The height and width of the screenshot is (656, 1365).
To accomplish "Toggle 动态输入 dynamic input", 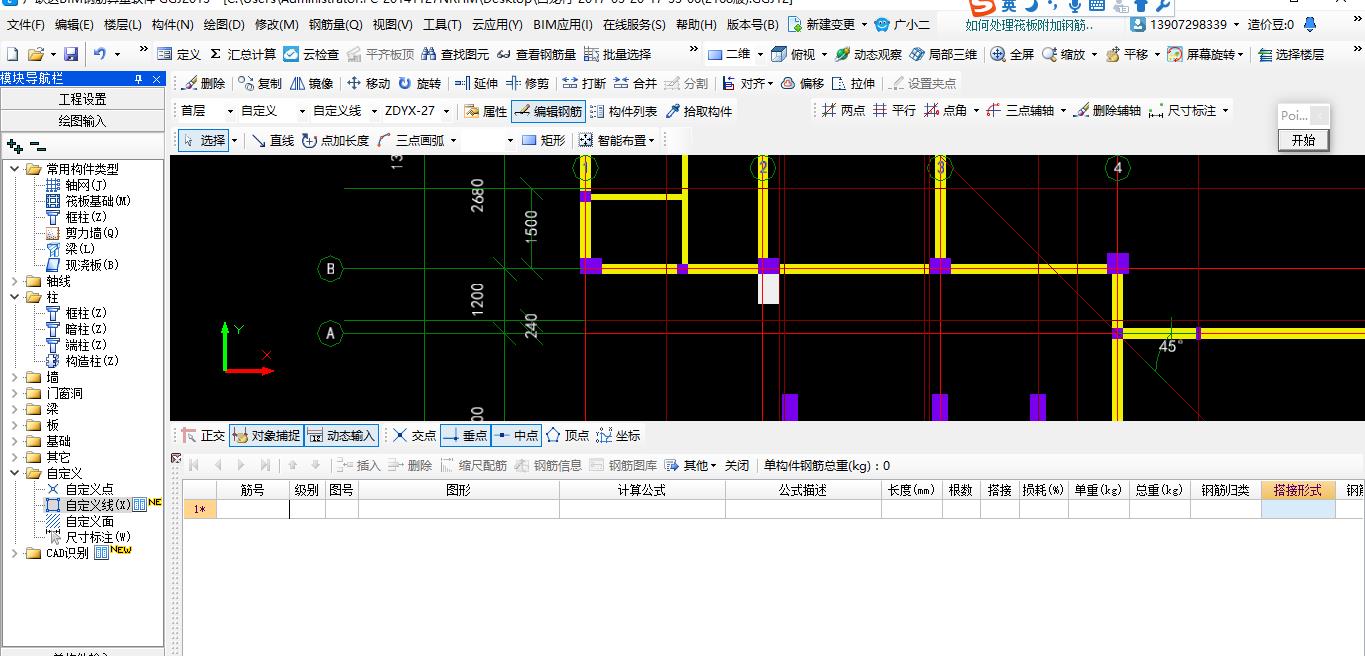I will (x=341, y=435).
